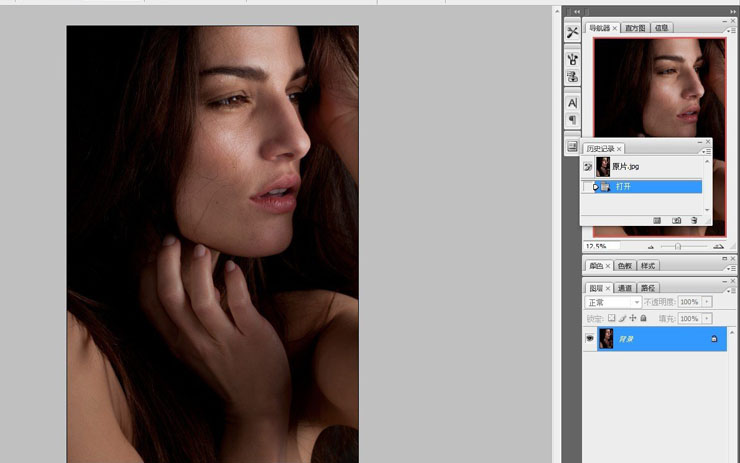
Task: Hide the 背景 layer with the eye icon
Action: [589, 338]
